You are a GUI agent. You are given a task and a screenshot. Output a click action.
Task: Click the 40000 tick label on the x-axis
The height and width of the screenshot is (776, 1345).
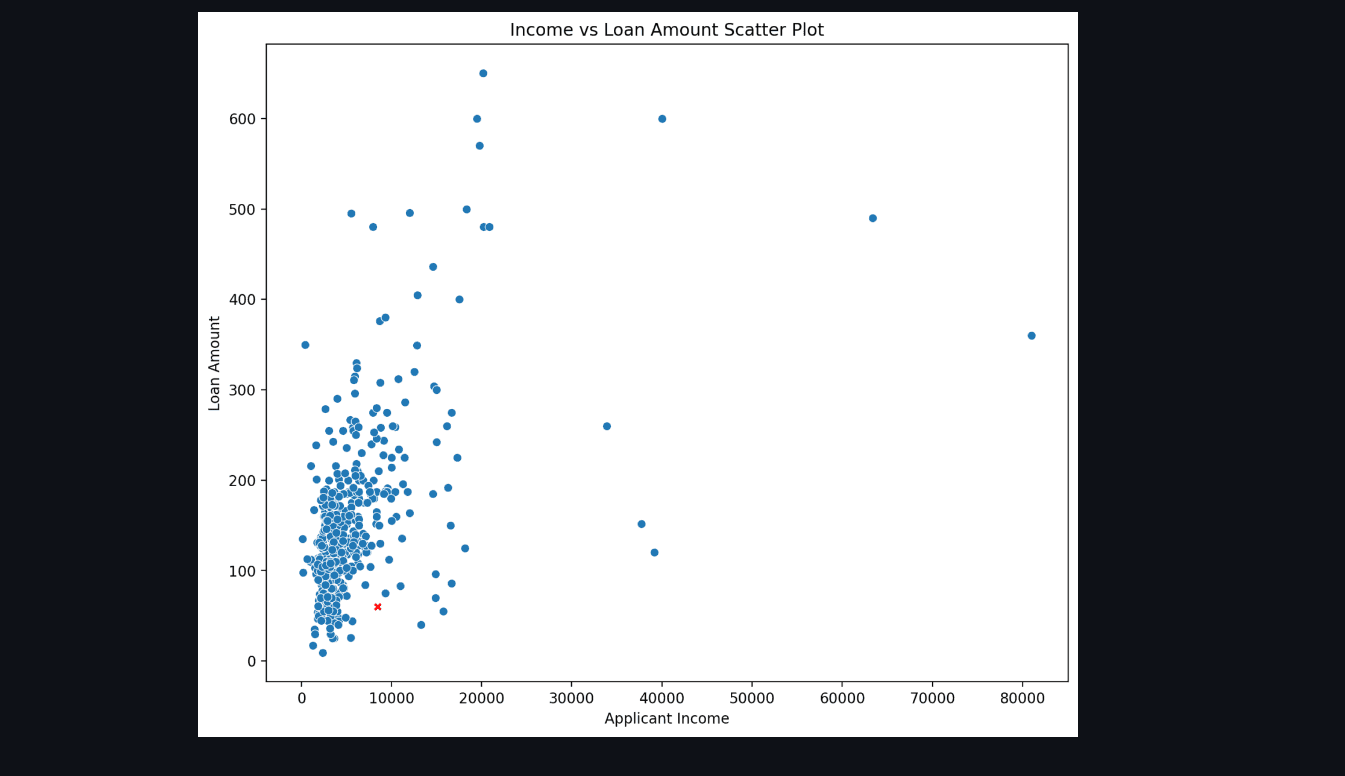(x=661, y=701)
